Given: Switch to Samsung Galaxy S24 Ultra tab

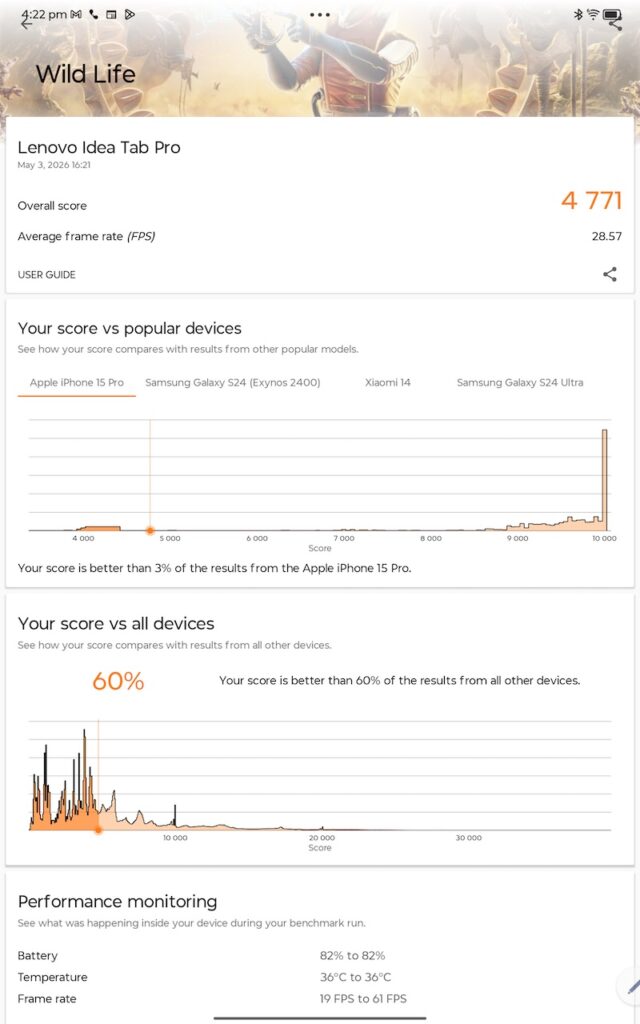Looking at the screenshot, I should 520,383.
